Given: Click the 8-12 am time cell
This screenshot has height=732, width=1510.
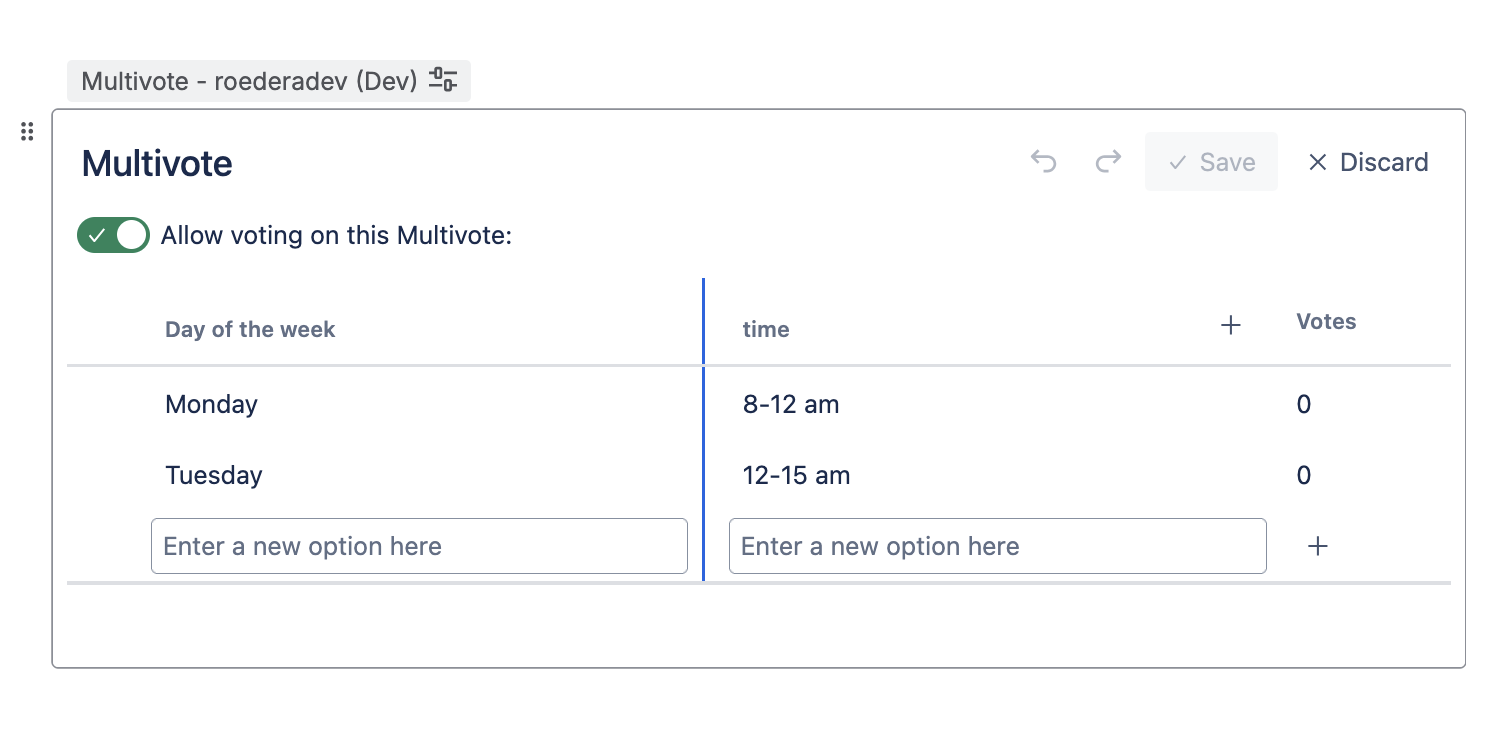Looking at the screenshot, I should 791,404.
